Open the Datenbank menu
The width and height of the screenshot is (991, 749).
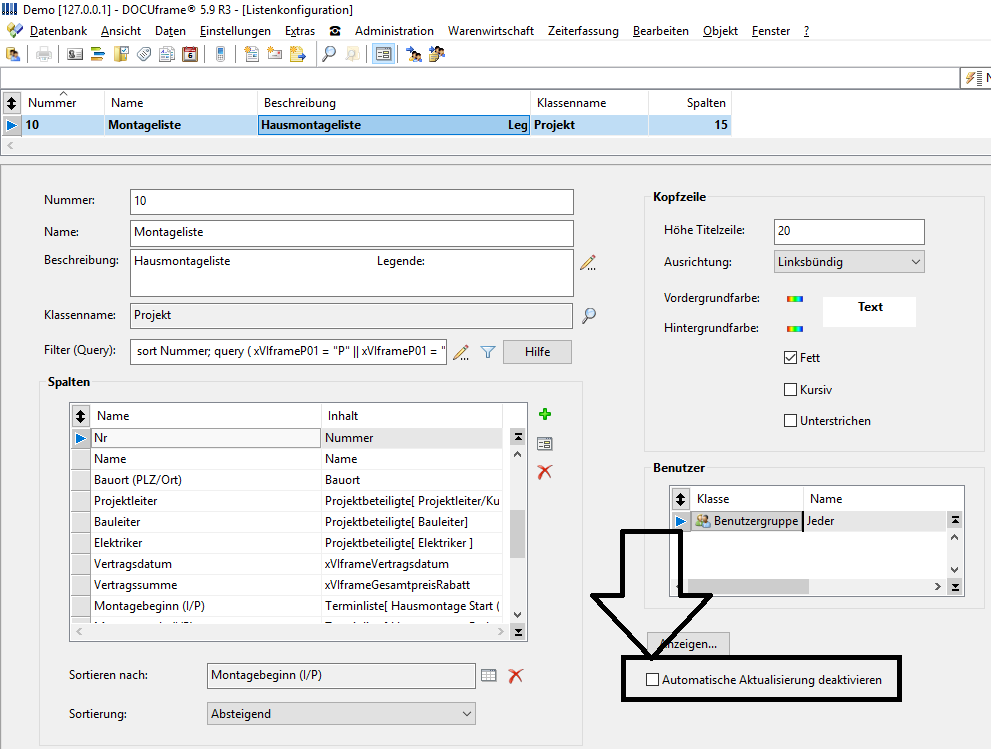pyautogui.click(x=58, y=31)
